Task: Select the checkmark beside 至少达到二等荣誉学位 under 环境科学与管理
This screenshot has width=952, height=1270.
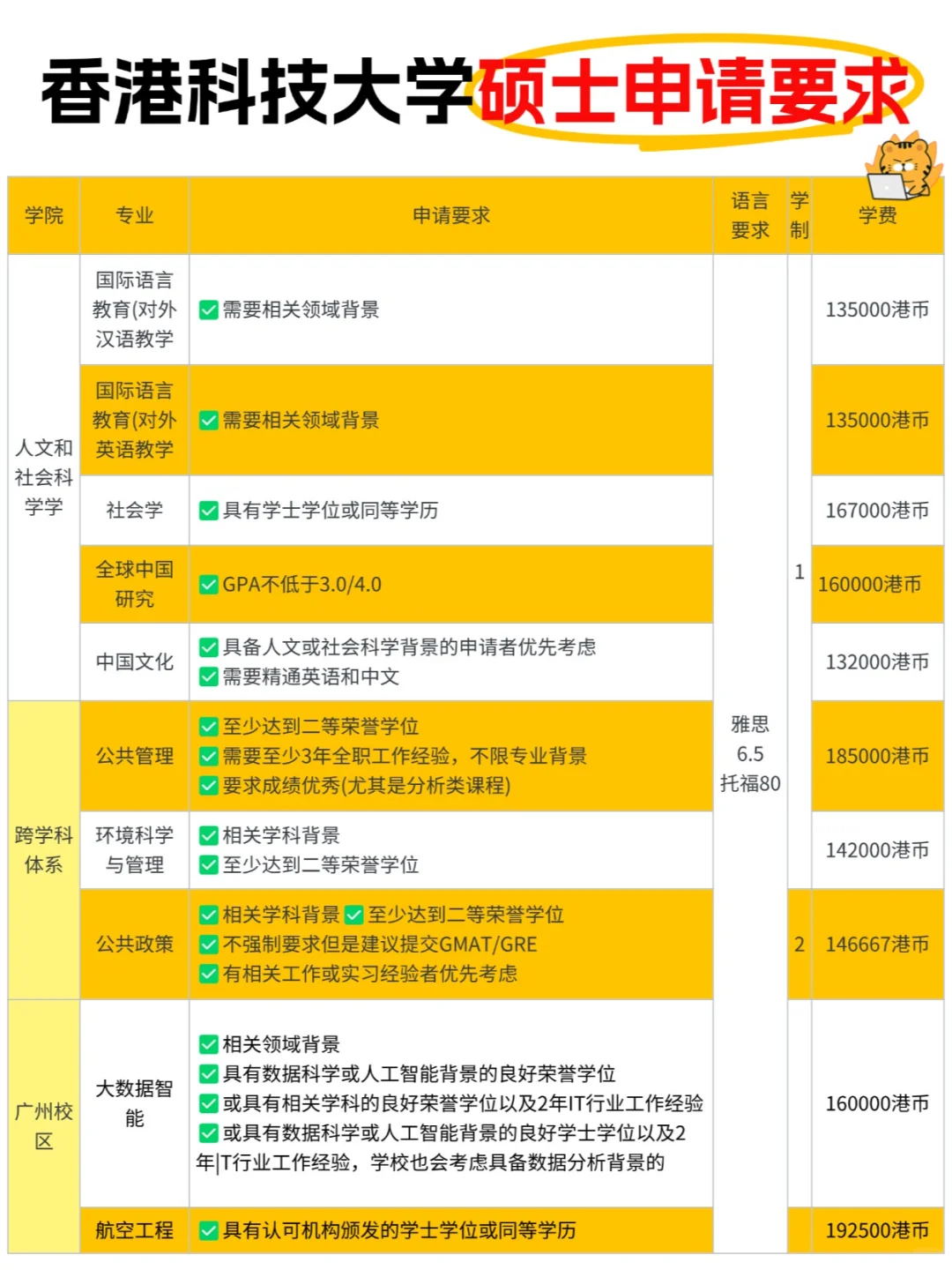Action: click(x=208, y=867)
